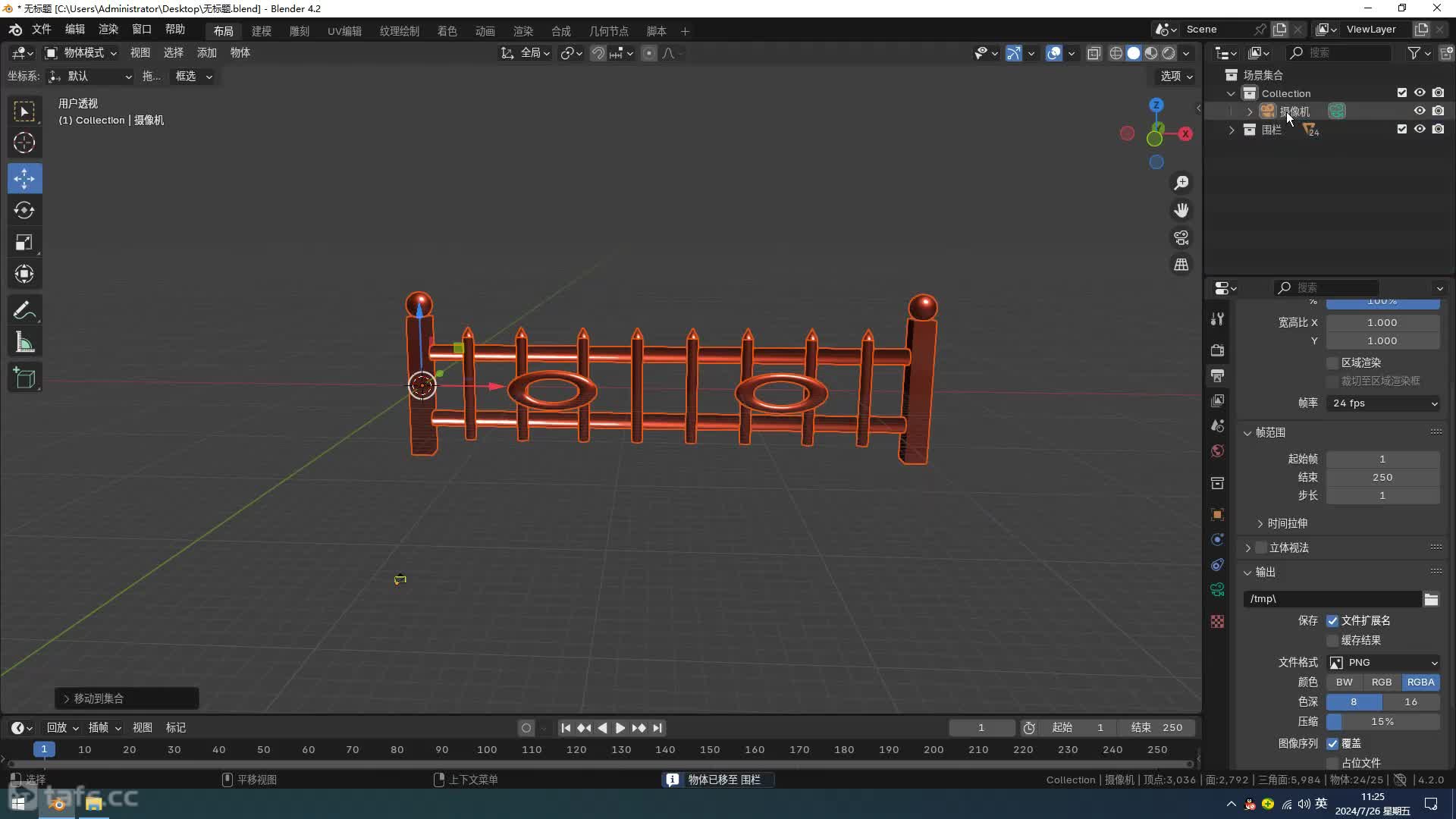Open the viewport 添加 menu

[207, 53]
